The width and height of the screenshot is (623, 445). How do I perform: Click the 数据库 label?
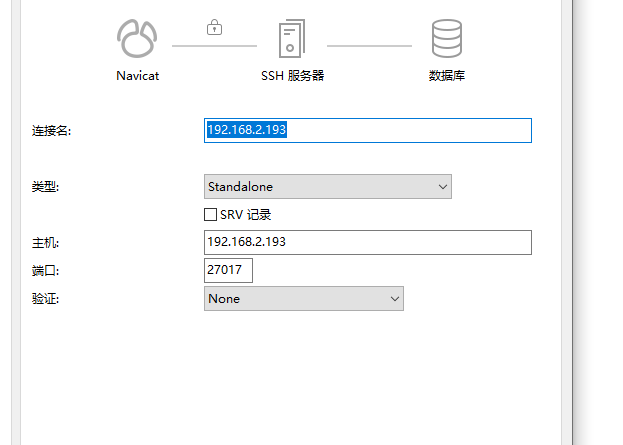click(x=447, y=75)
